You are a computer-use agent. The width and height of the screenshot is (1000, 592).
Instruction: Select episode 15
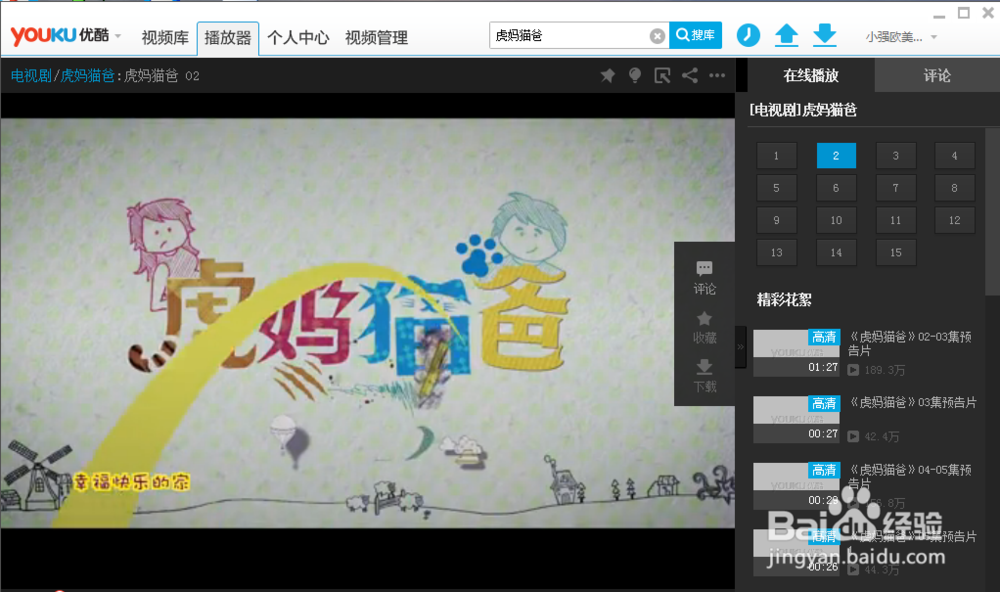895,253
